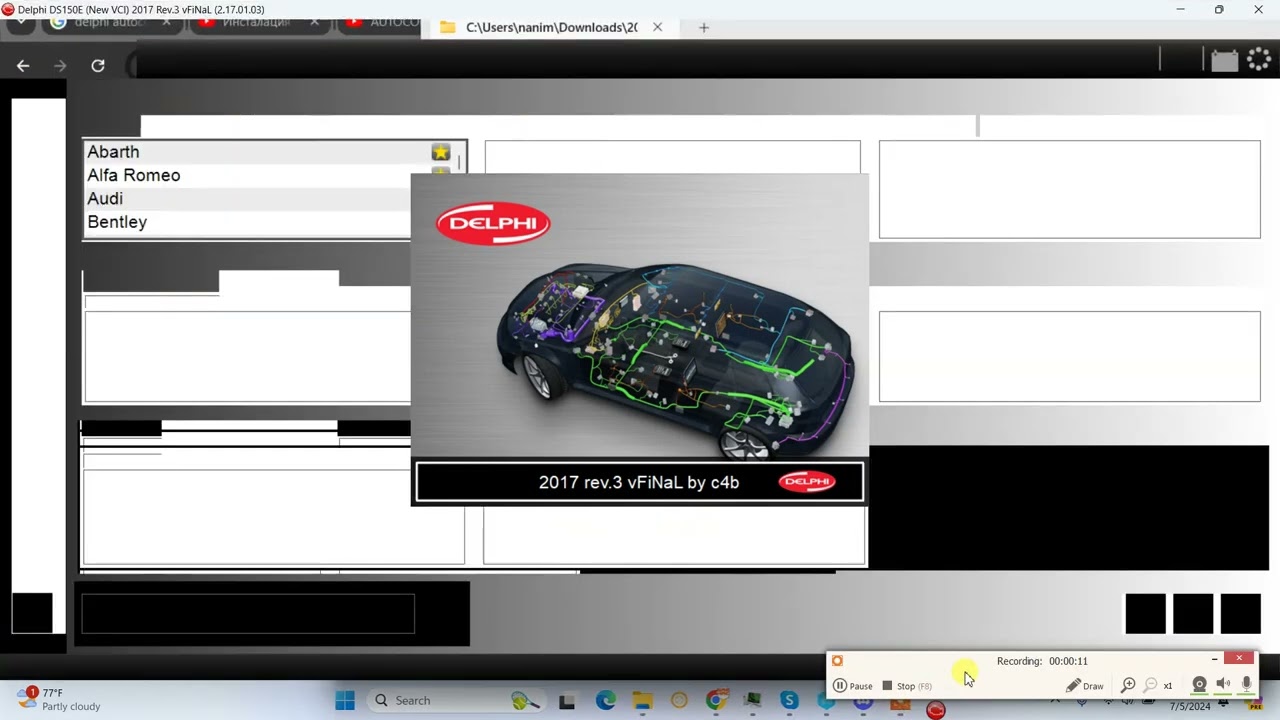Pick Bentley in the make list

[247, 222]
